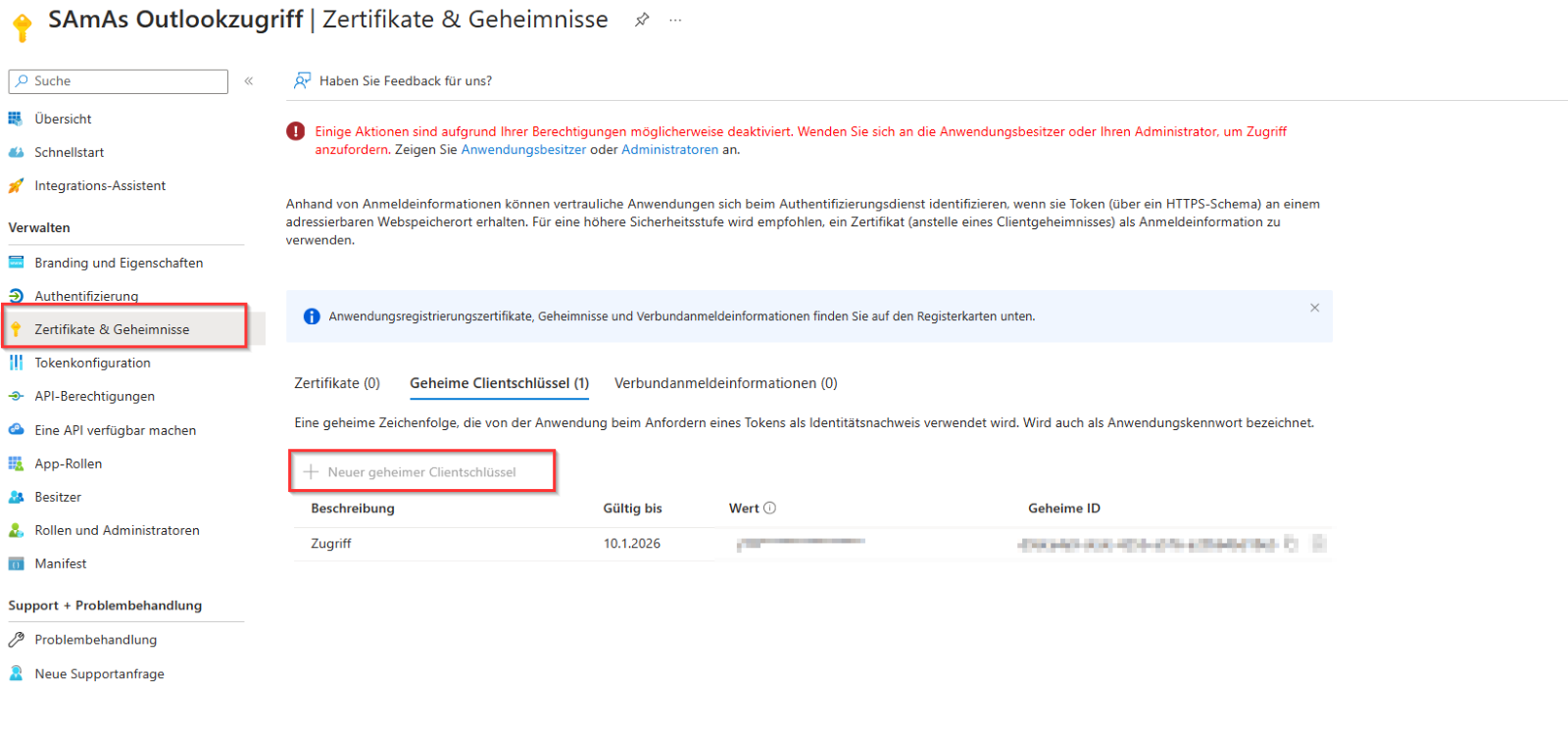Open the Verbundanmeldeinformationen (0) tab
This screenshot has height=730, width=1568.
pos(726,383)
